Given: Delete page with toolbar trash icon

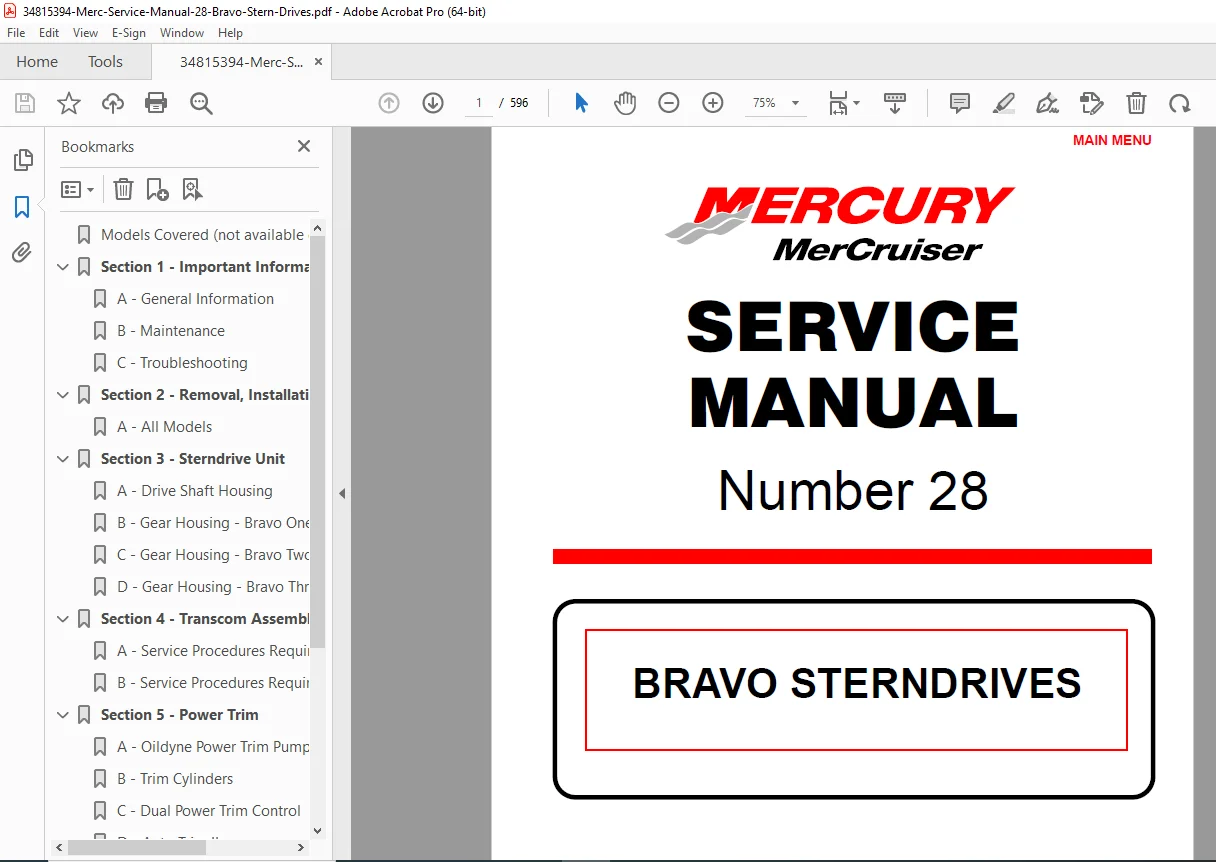Looking at the screenshot, I should pos(1136,103).
